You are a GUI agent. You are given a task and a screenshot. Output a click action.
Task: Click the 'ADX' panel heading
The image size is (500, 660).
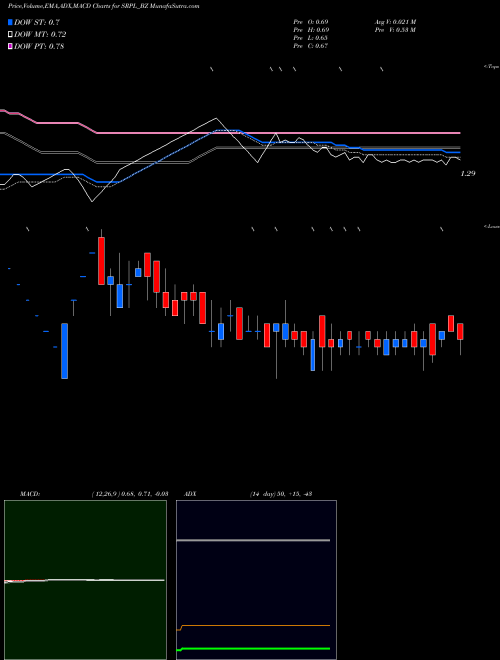point(190,494)
